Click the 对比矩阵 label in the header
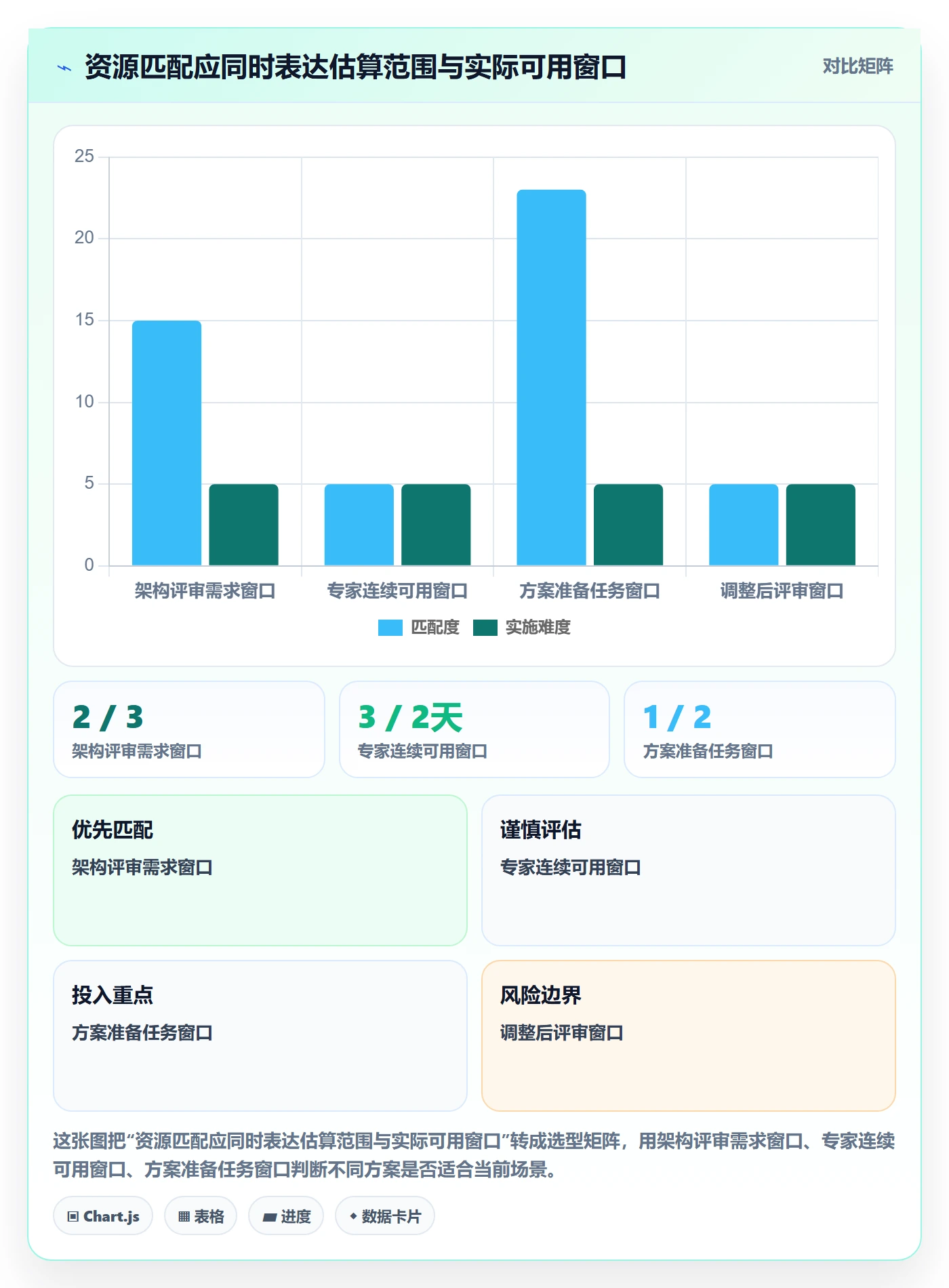This screenshot has width=949, height=1288. (x=857, y=66)
